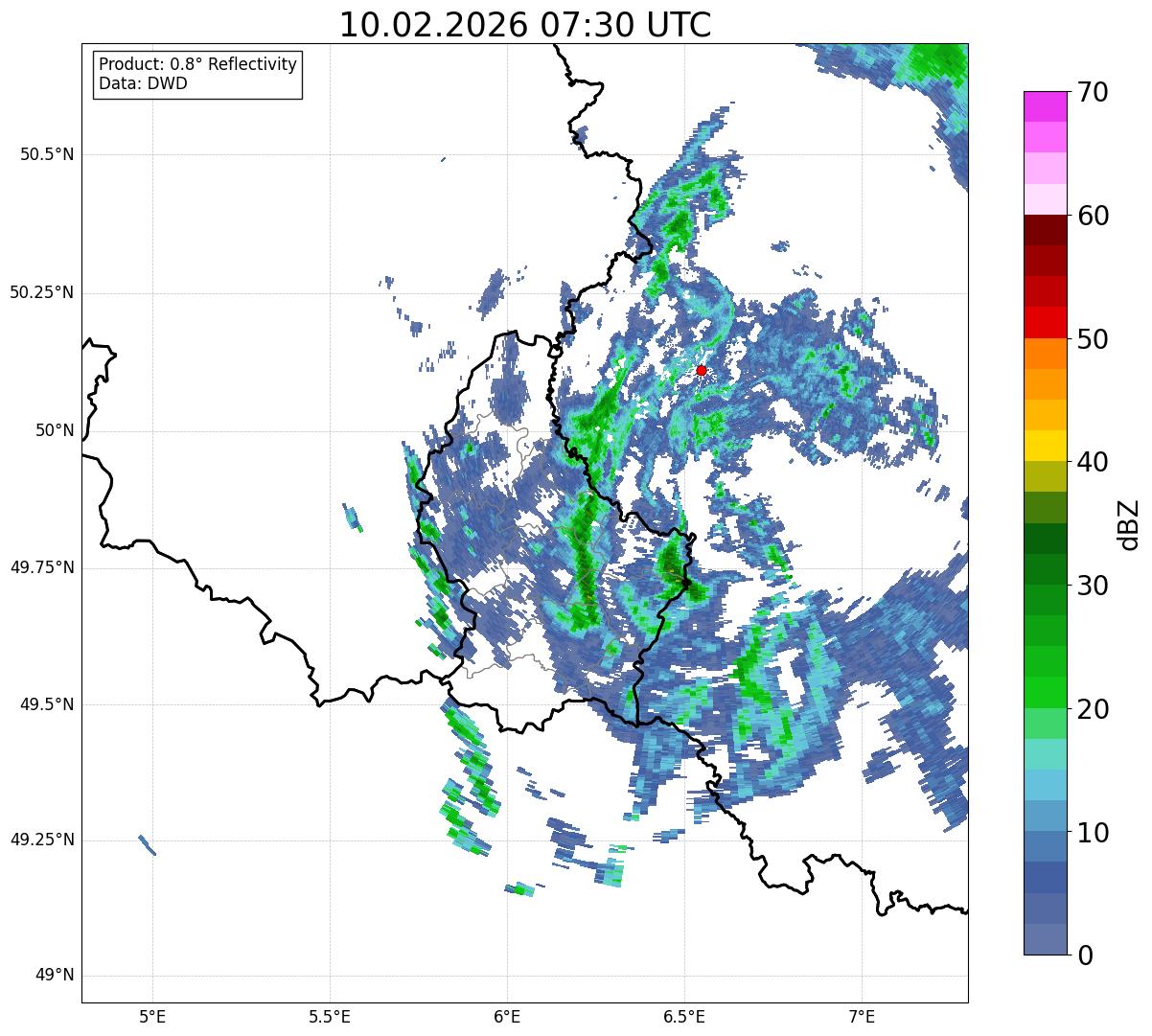Click the 5°E longitude tick label
The image size is (1152, 1036).
(152, 1017)
